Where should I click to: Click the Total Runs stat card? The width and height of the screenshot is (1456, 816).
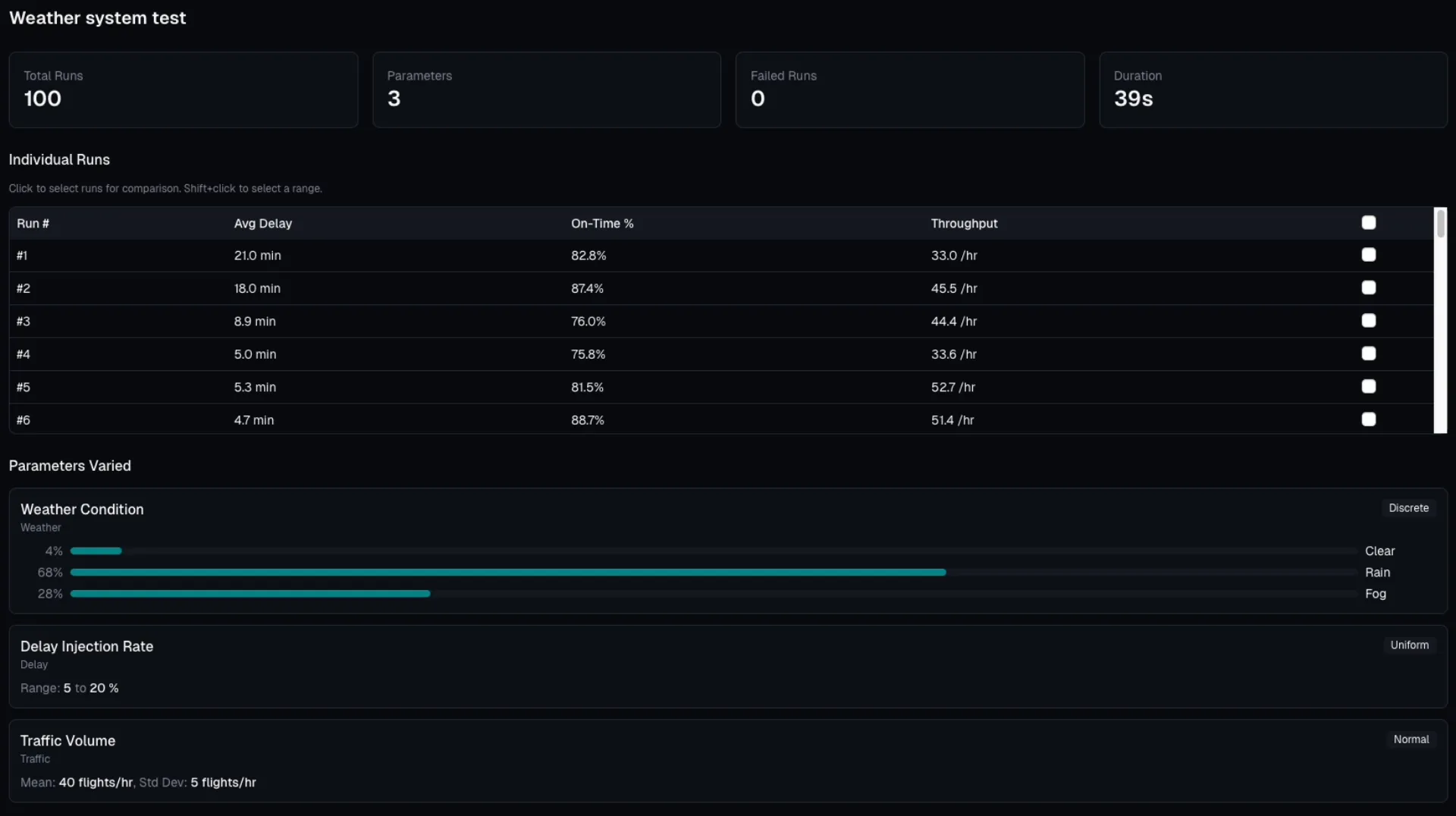coord(184,89)
